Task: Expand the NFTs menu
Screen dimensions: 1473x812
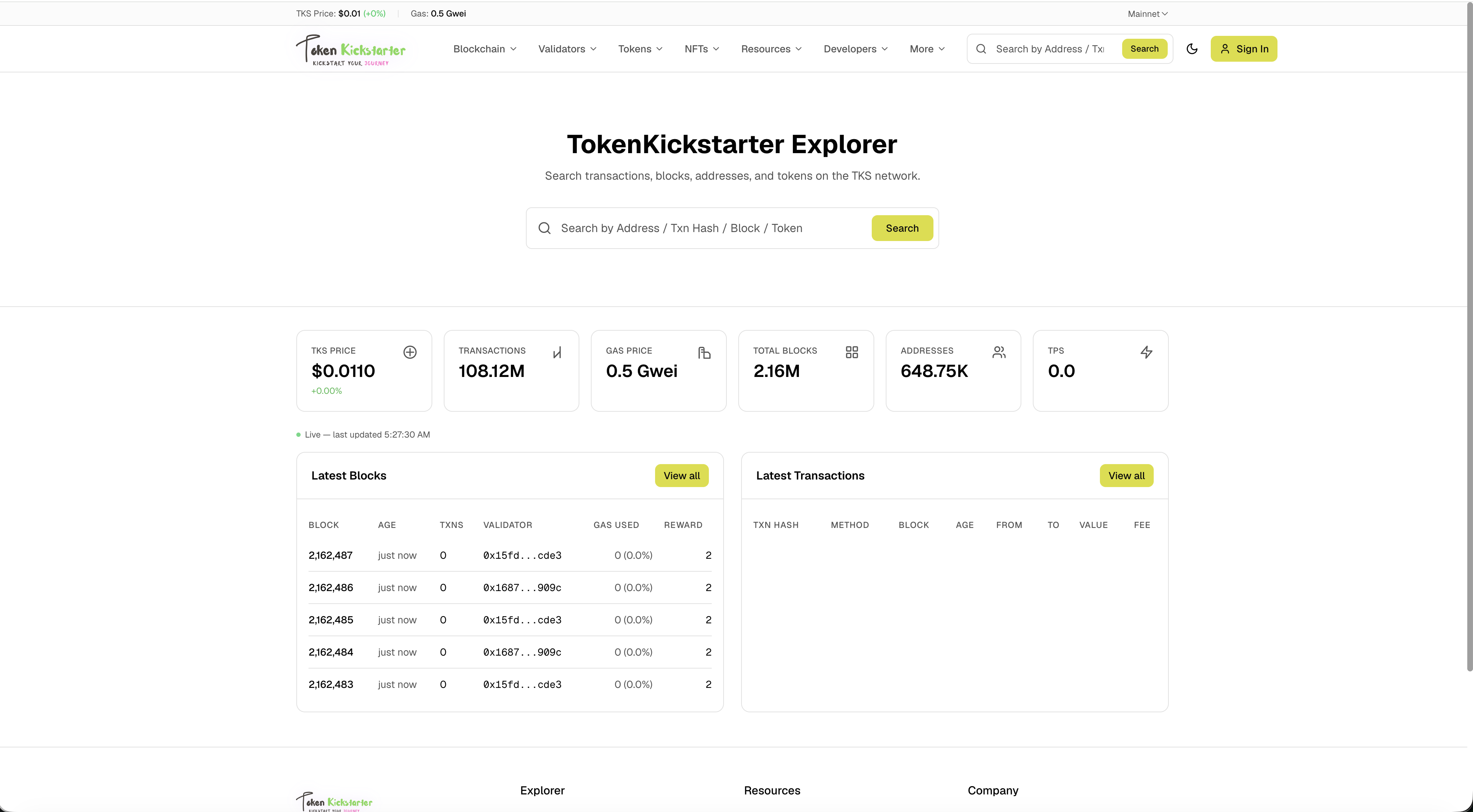Action: [702, 49]
